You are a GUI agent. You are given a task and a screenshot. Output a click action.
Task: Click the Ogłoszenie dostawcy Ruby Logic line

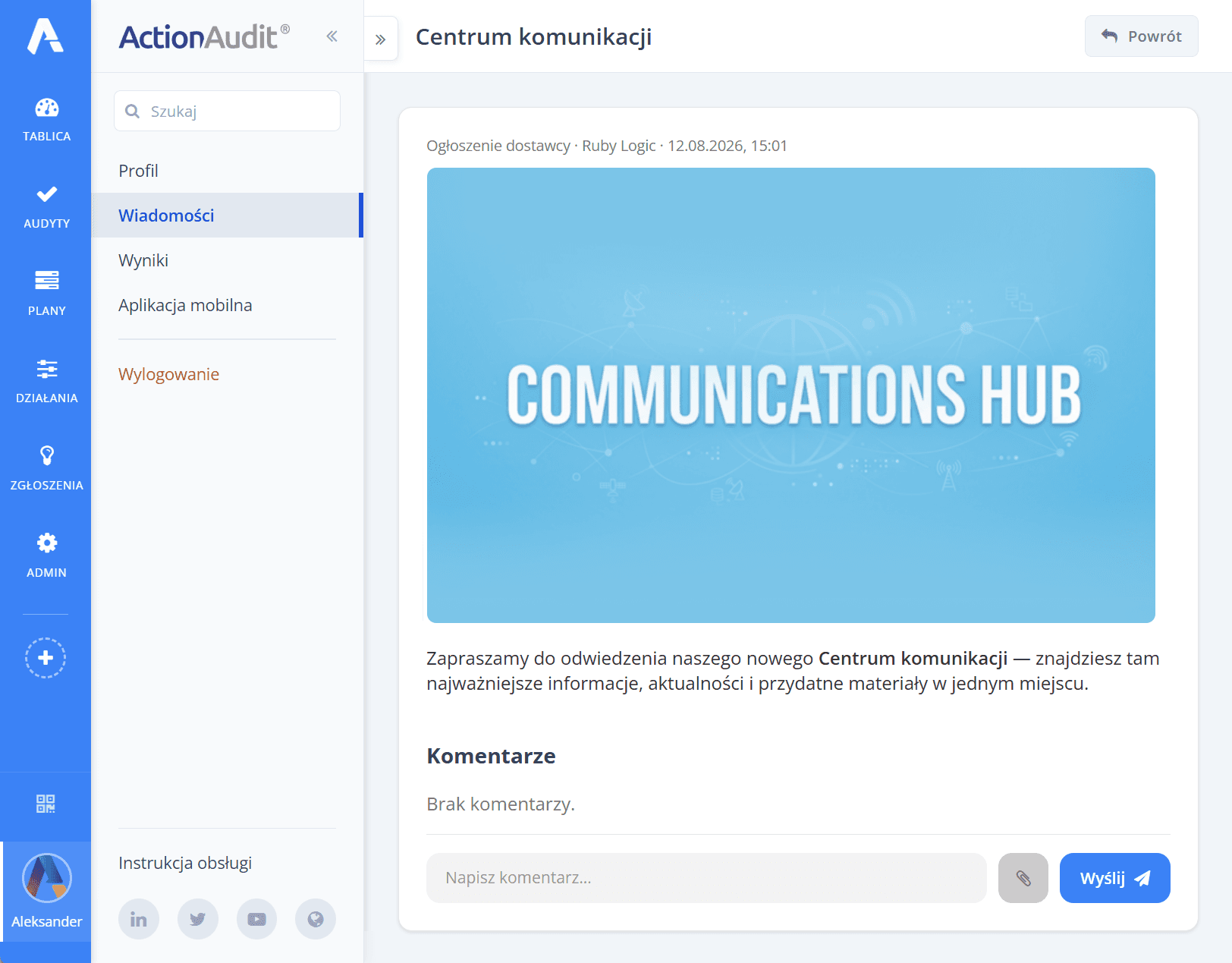point(607,146)
